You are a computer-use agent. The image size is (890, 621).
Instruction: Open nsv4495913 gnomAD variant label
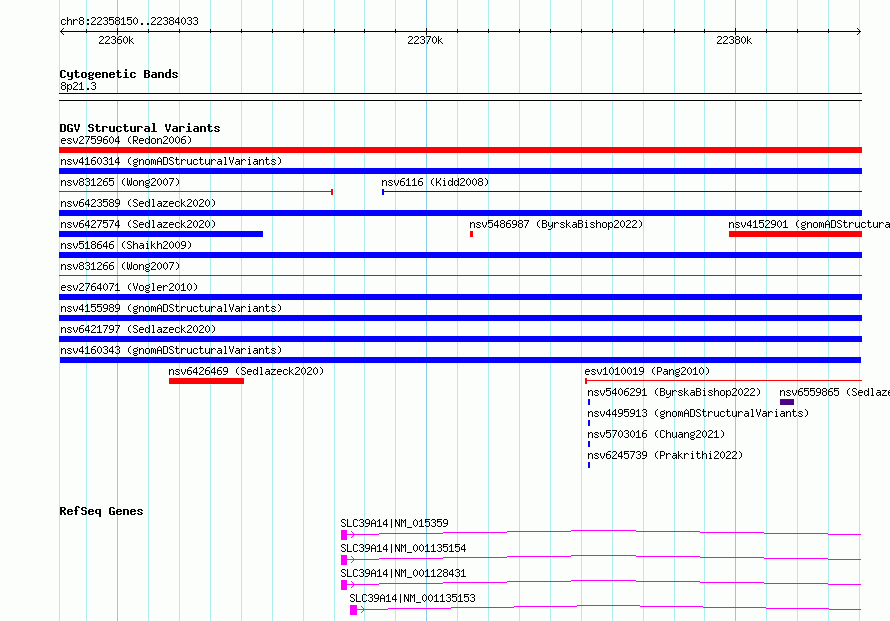click(698, 413)
